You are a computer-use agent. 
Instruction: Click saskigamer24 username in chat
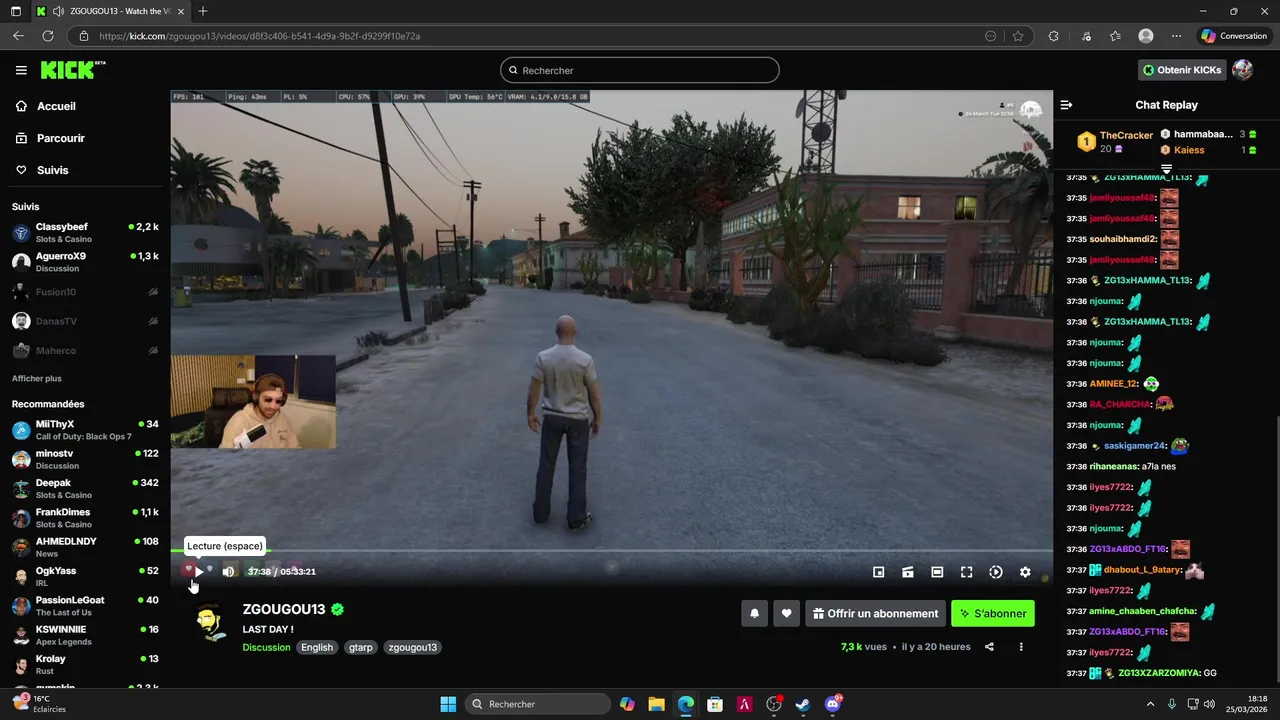coord(1135,446)
